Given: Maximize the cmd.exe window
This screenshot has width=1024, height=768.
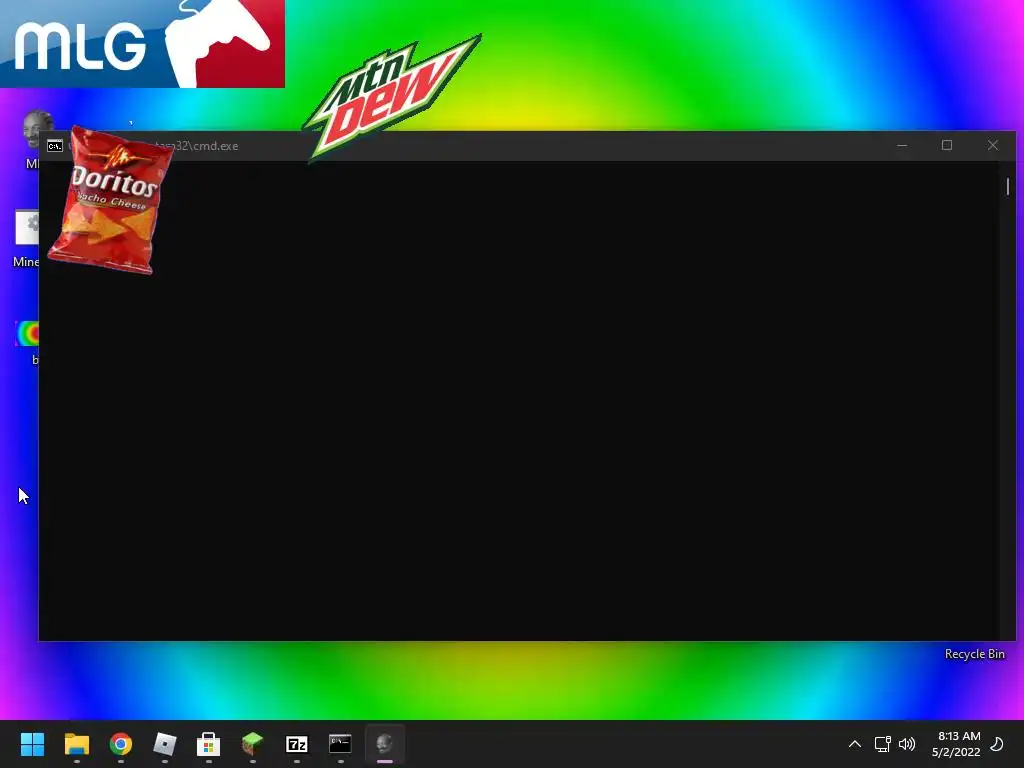Looking at the screenshot, I should tap(947, 145).
